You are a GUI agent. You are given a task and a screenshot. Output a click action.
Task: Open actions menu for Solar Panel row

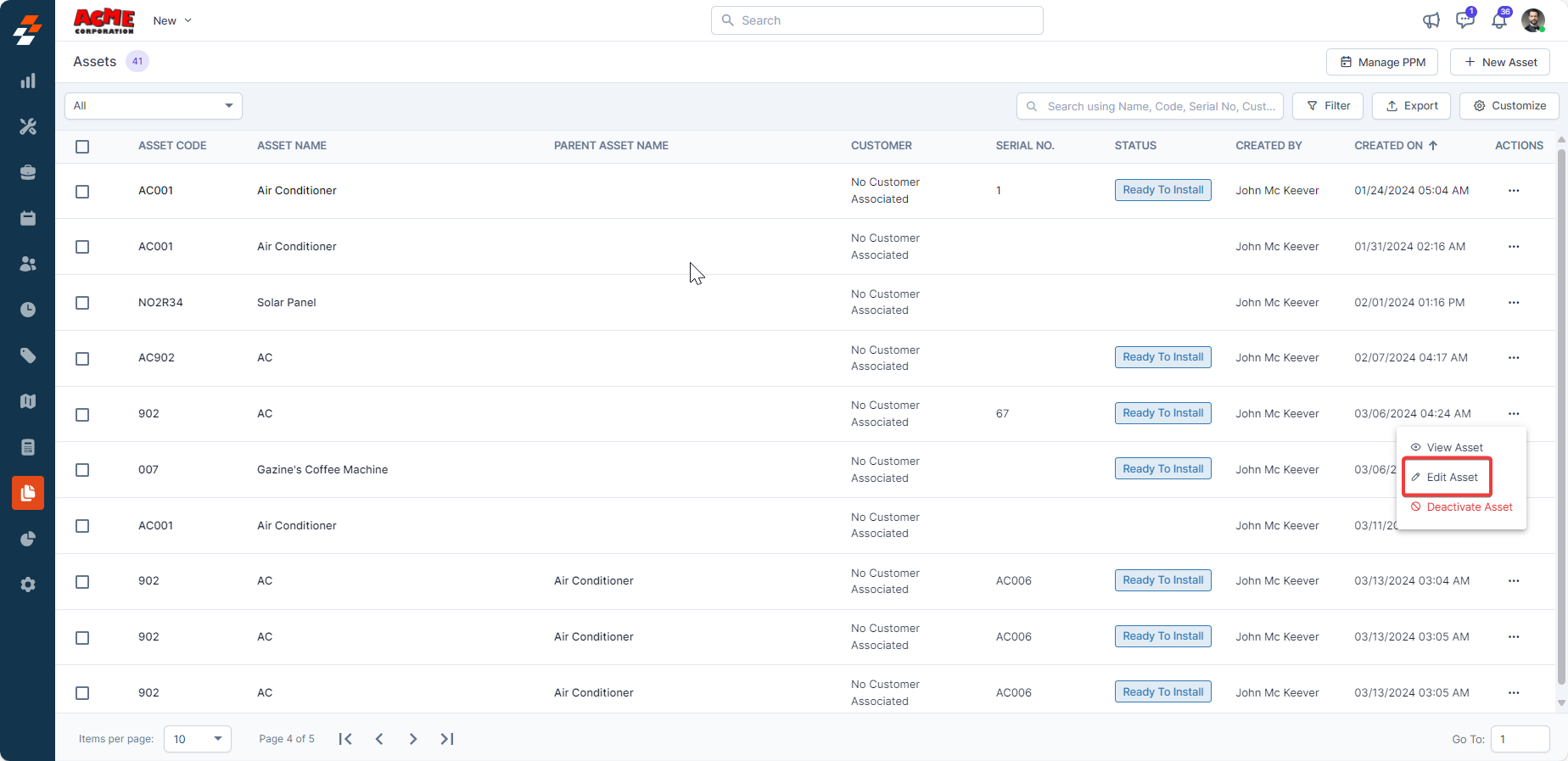1513,303
